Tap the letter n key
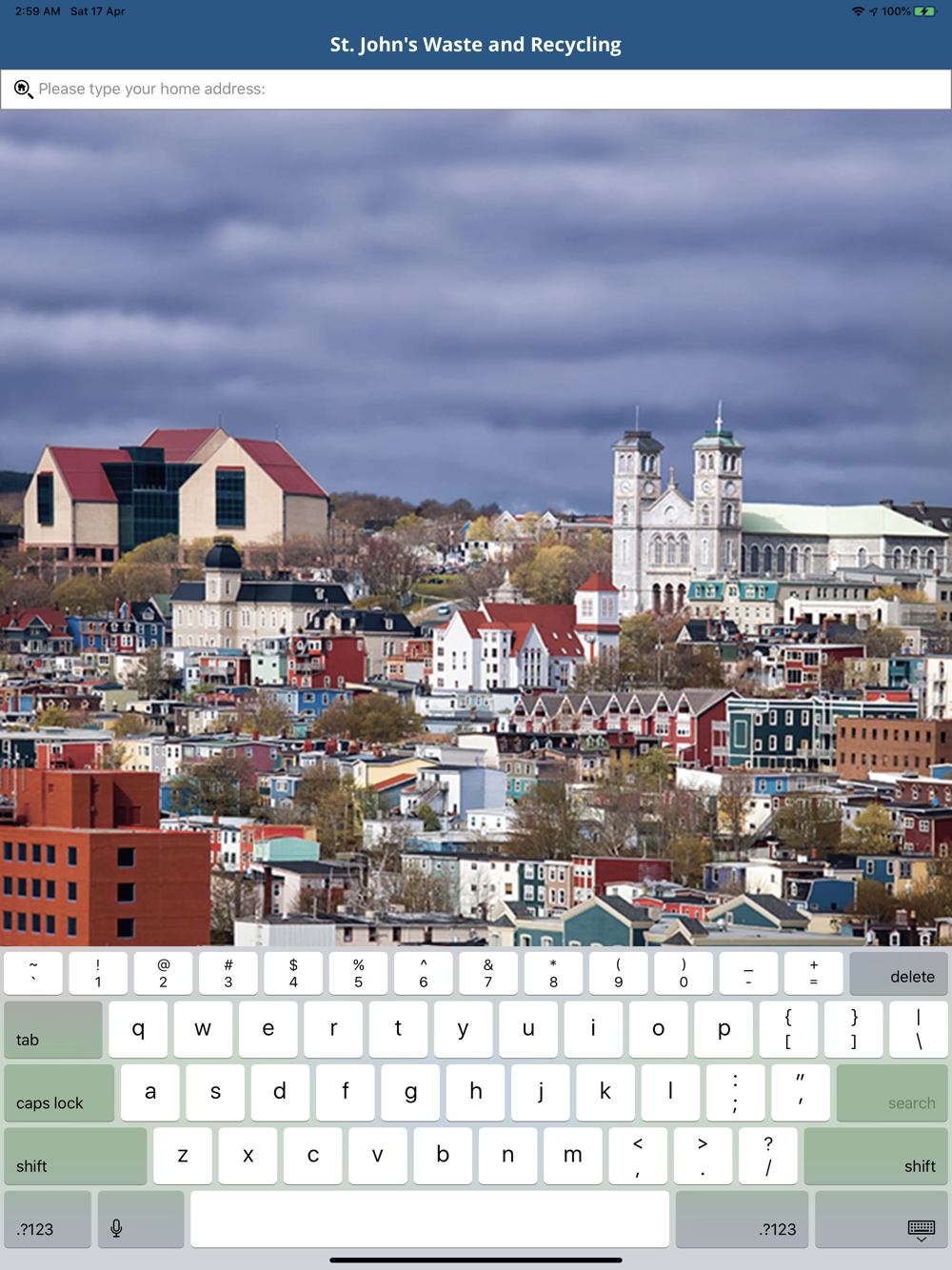Screen dimensions: 952x1270 tap(507, 1156)
